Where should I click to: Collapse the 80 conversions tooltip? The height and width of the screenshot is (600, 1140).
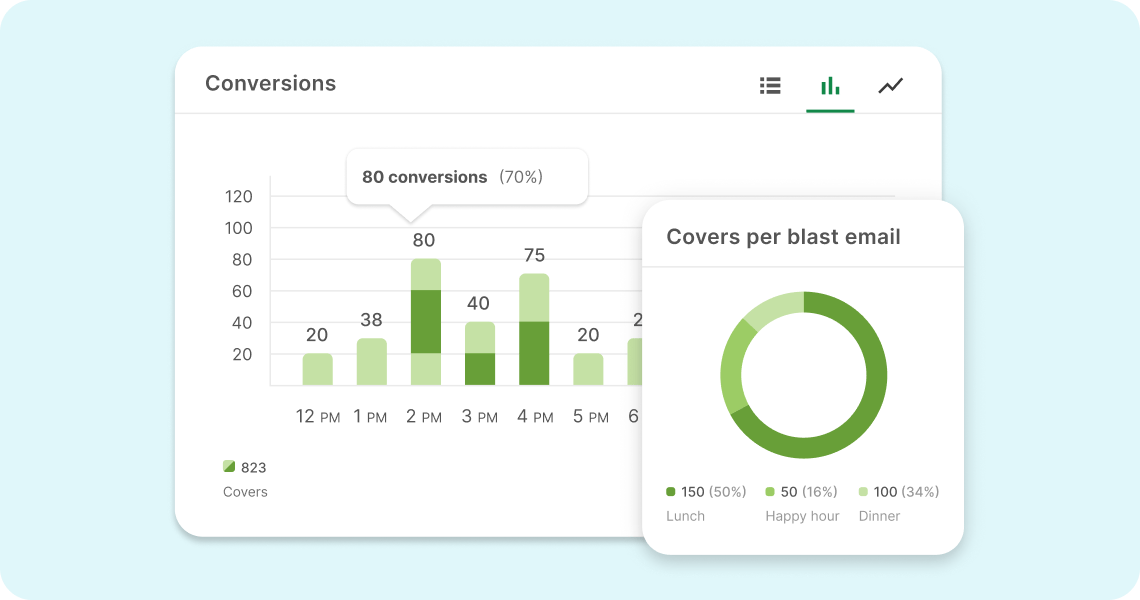pos(467,177)
